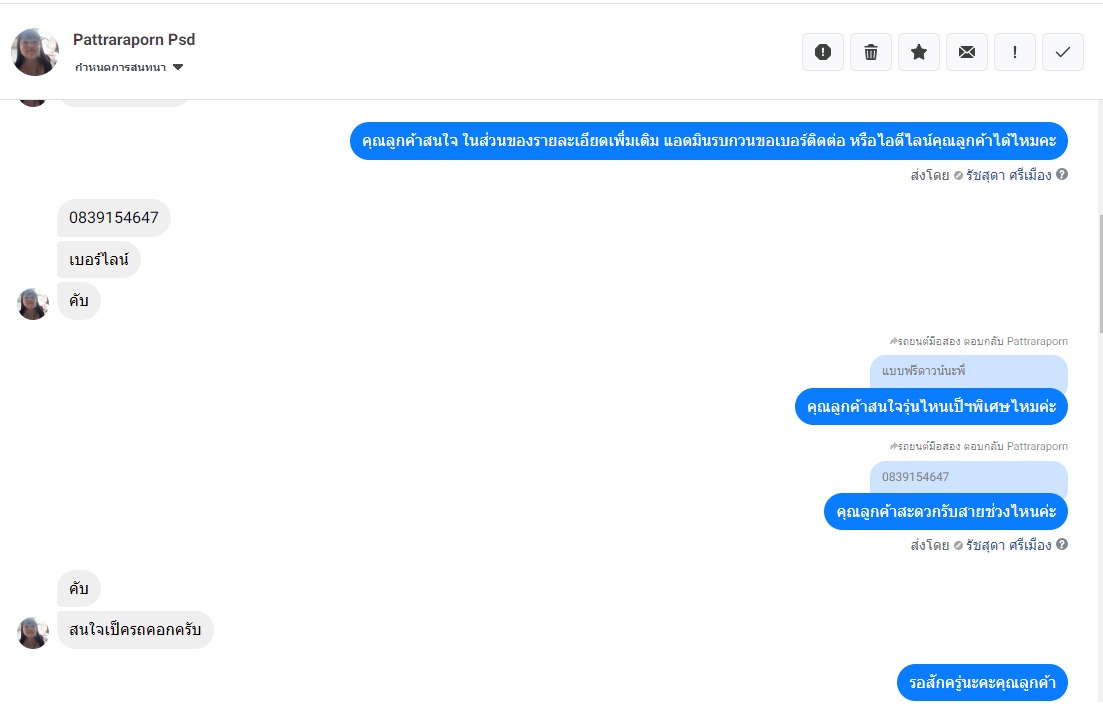The width and height of the screenshot is (1103, 713).
Task: Select the รอสักครู่นะคะคุณลูกค้า message bubble
Action: 982,683
